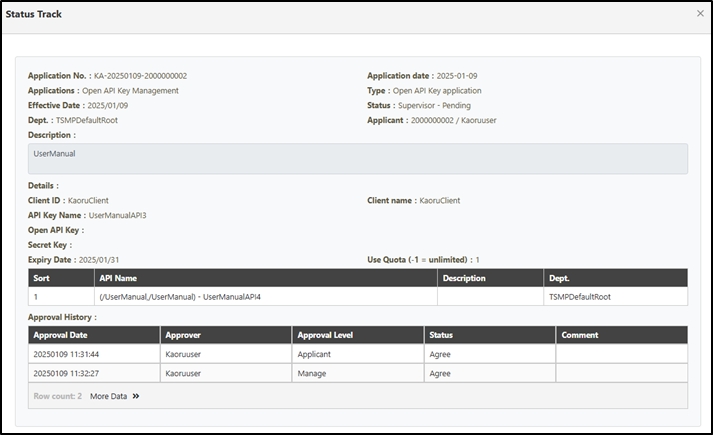Click the Manage approval level cell
This screenshot has height=435, width=713.
click(313, 373)
